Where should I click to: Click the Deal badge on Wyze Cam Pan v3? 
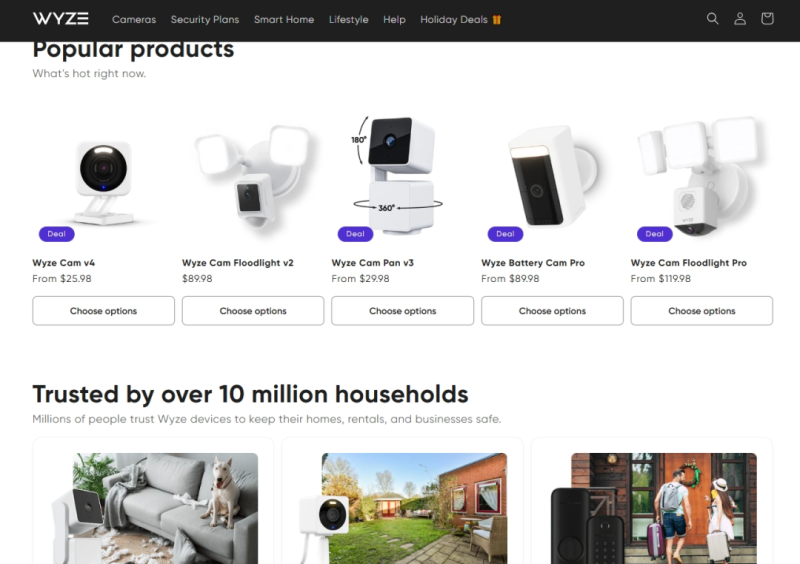[x=355, y=234]
